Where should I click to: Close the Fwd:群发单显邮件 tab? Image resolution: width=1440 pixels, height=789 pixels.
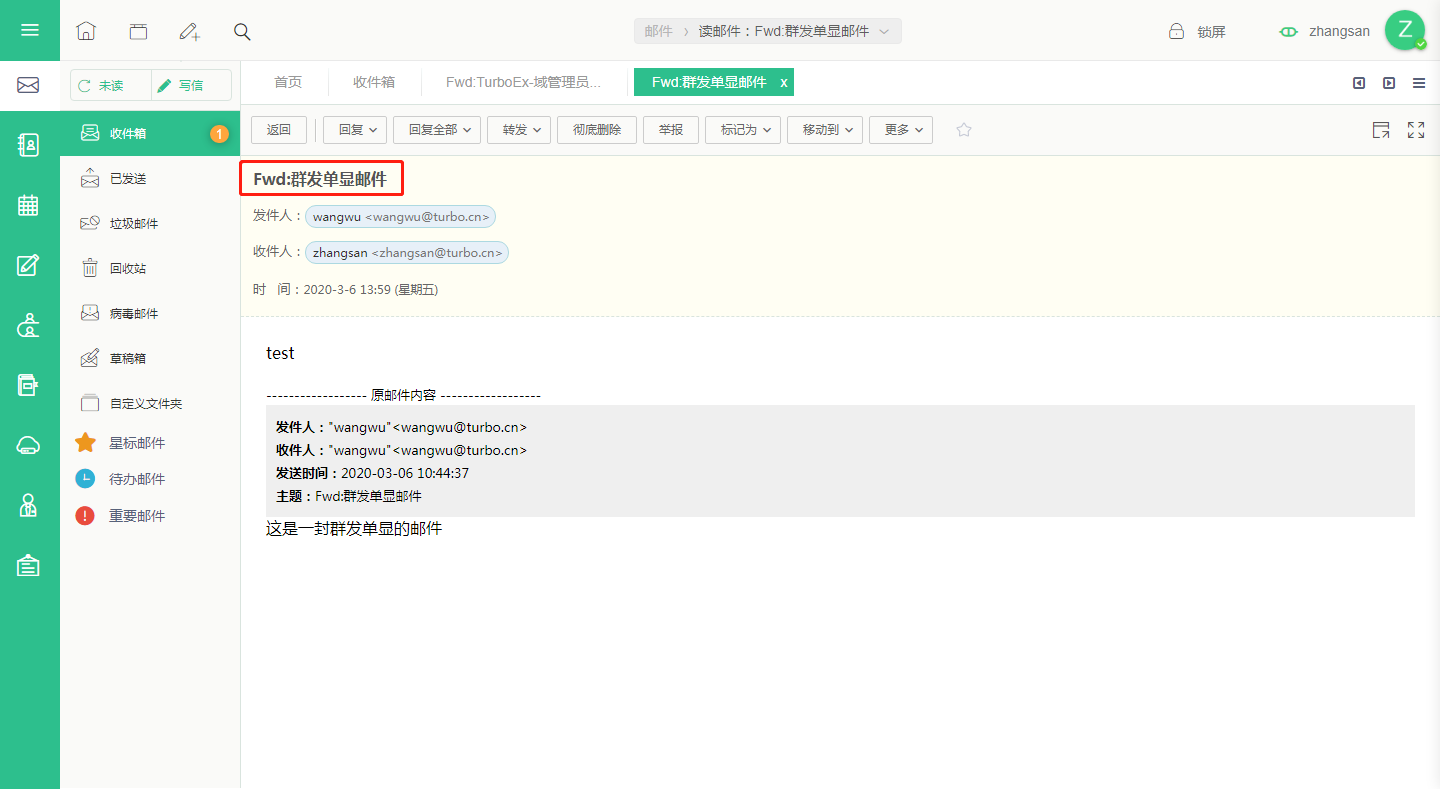click(784, 82)
